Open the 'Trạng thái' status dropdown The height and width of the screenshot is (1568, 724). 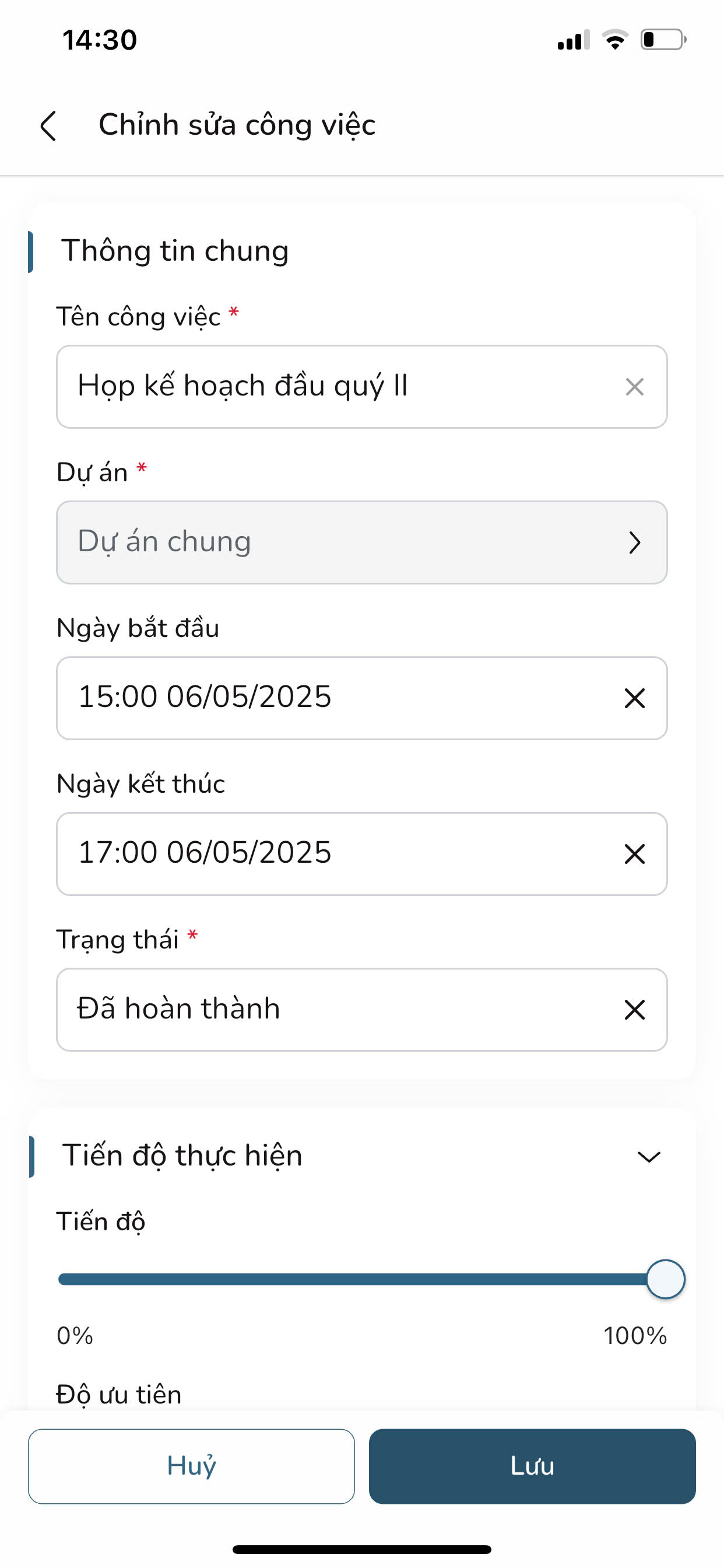[329, 1010]
